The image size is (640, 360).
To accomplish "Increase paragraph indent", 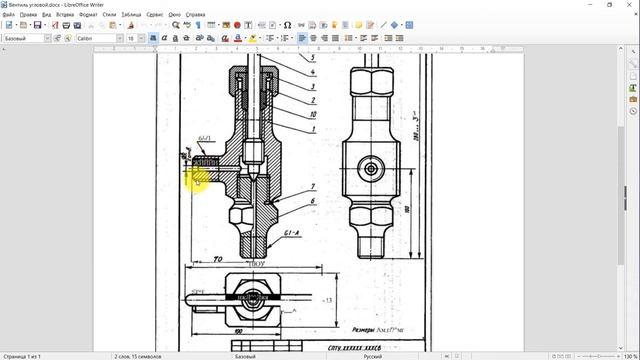I will [388, 38].
